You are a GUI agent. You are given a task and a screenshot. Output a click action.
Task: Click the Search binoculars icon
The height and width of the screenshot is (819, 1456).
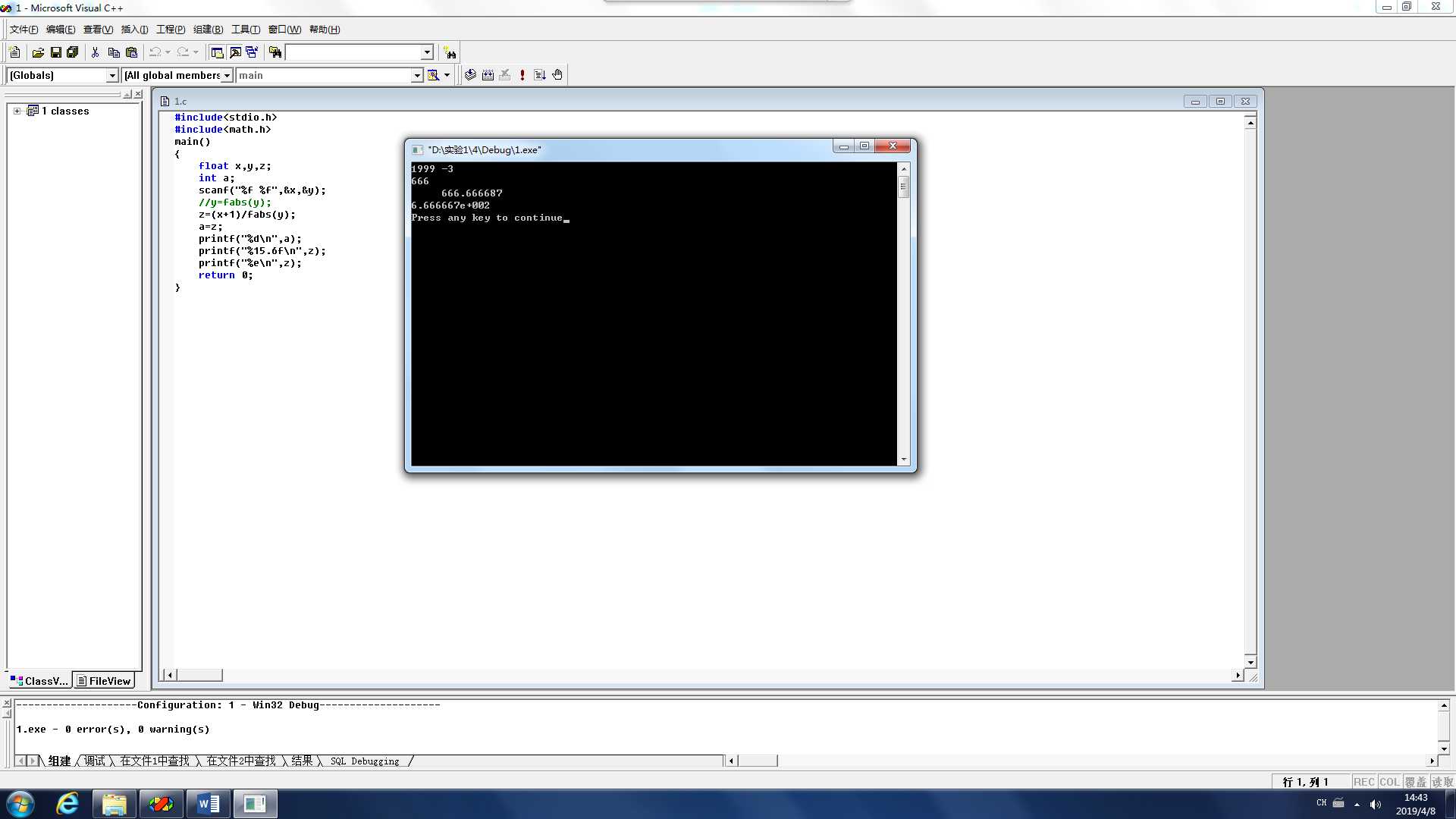coord(450,52)
